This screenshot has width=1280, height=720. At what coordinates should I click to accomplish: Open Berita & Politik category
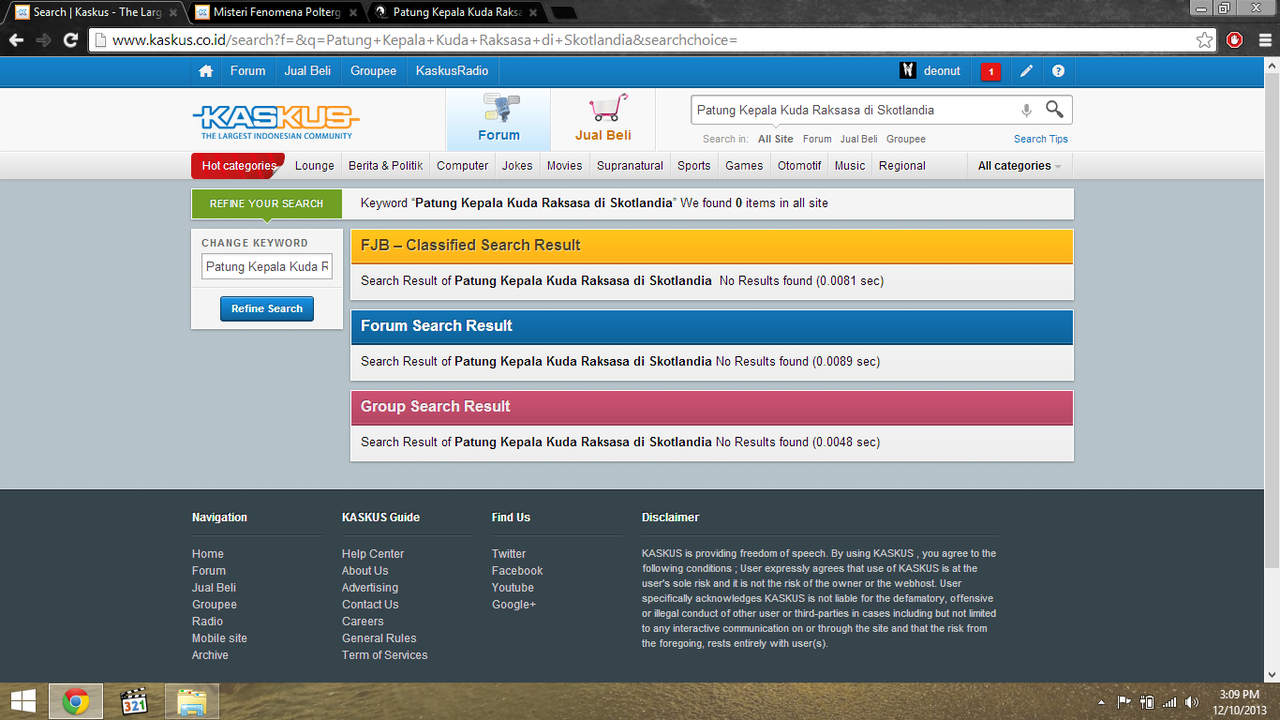(x=386, y=166)
